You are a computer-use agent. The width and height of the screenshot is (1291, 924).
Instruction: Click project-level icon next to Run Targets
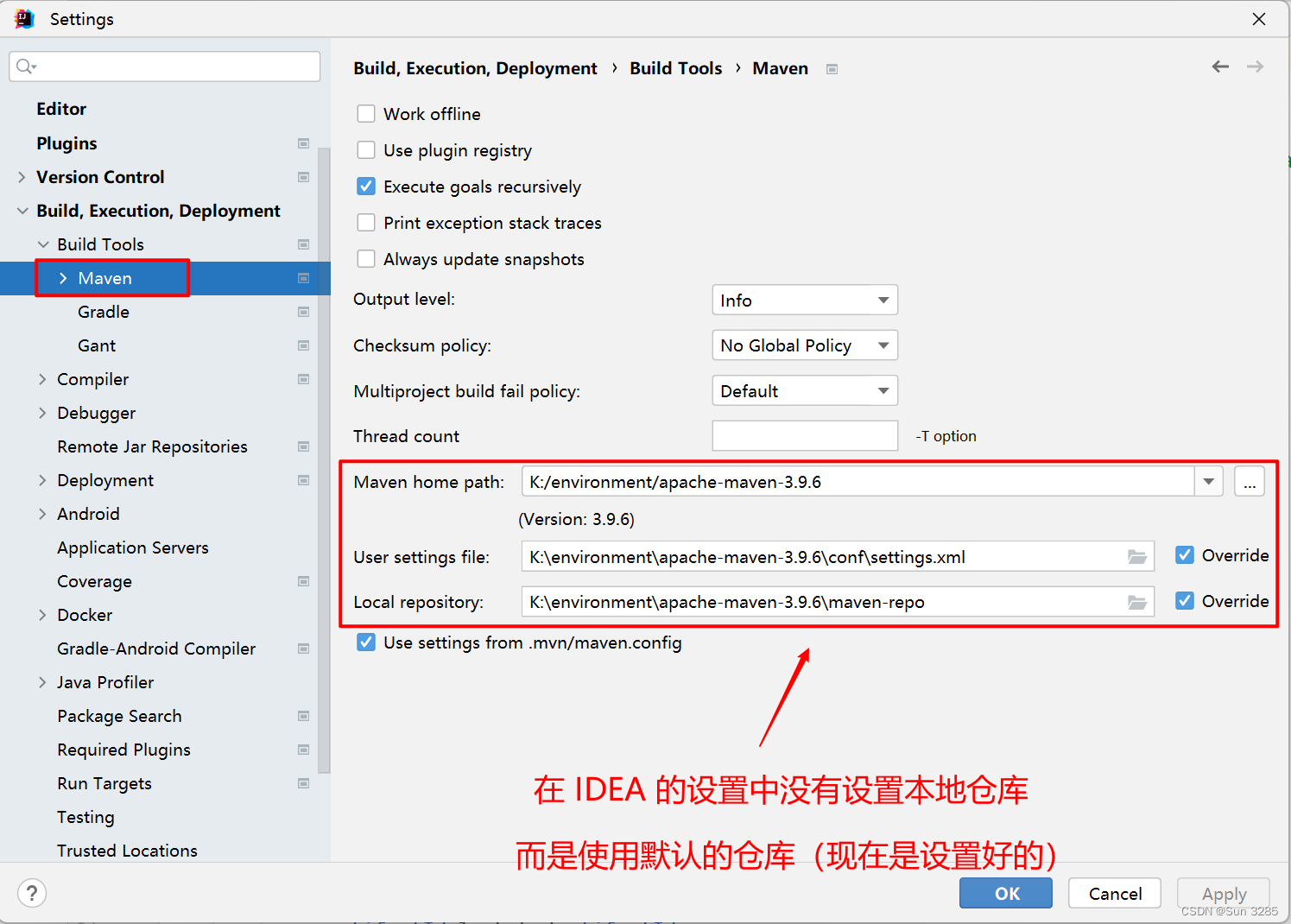[x=304, y=783]
